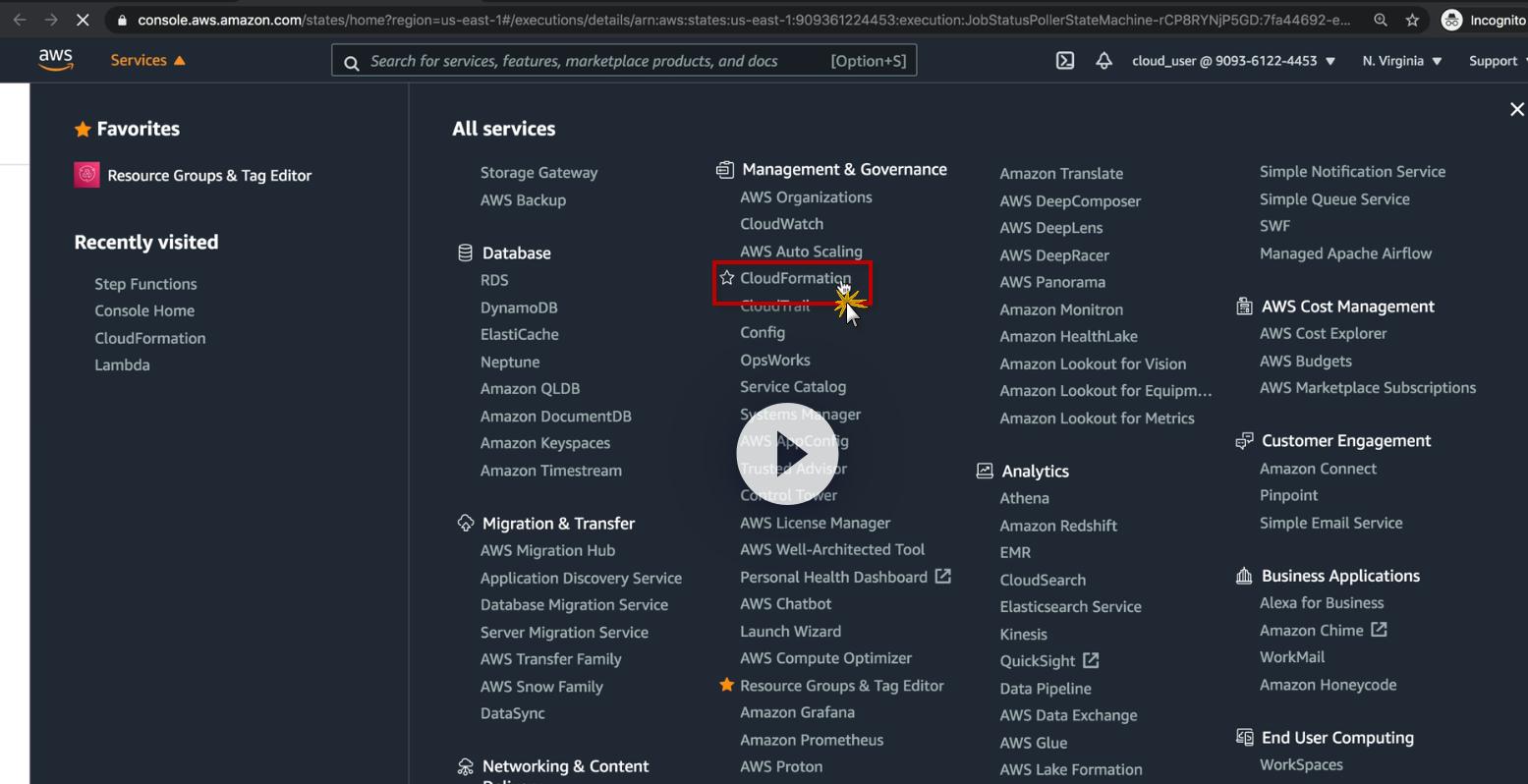Click the browser zoom magnifier icon
1528x784 pixels.
[1381, 20]
